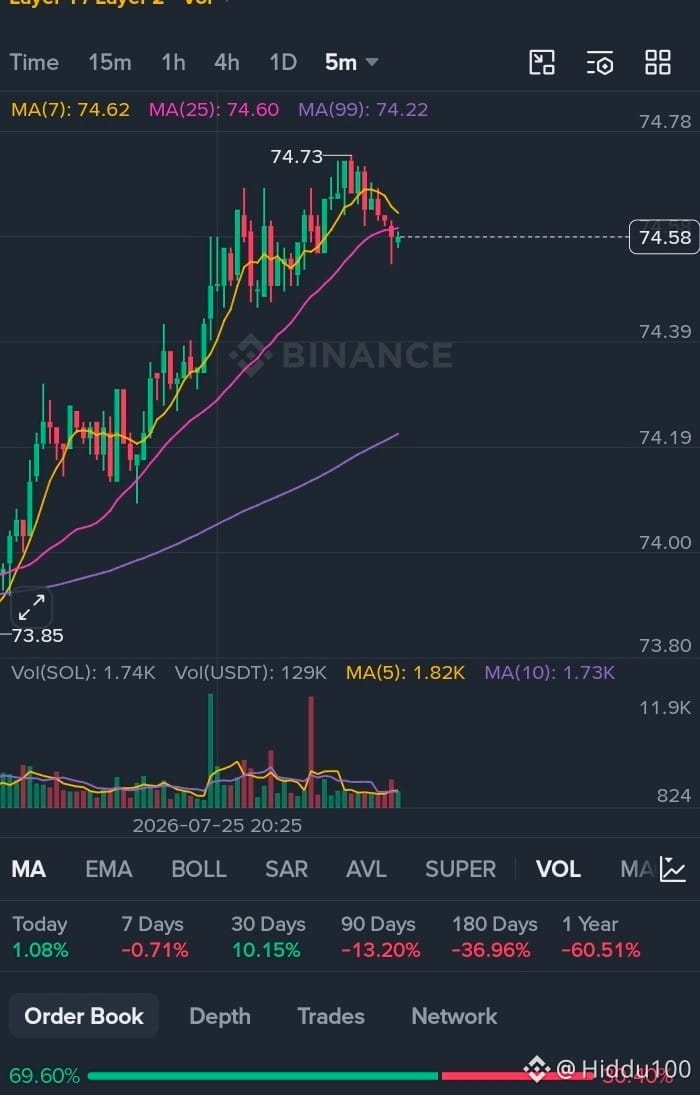Click the Vol(SOL): 1.74K label
700x1095 pixels.
84,673
